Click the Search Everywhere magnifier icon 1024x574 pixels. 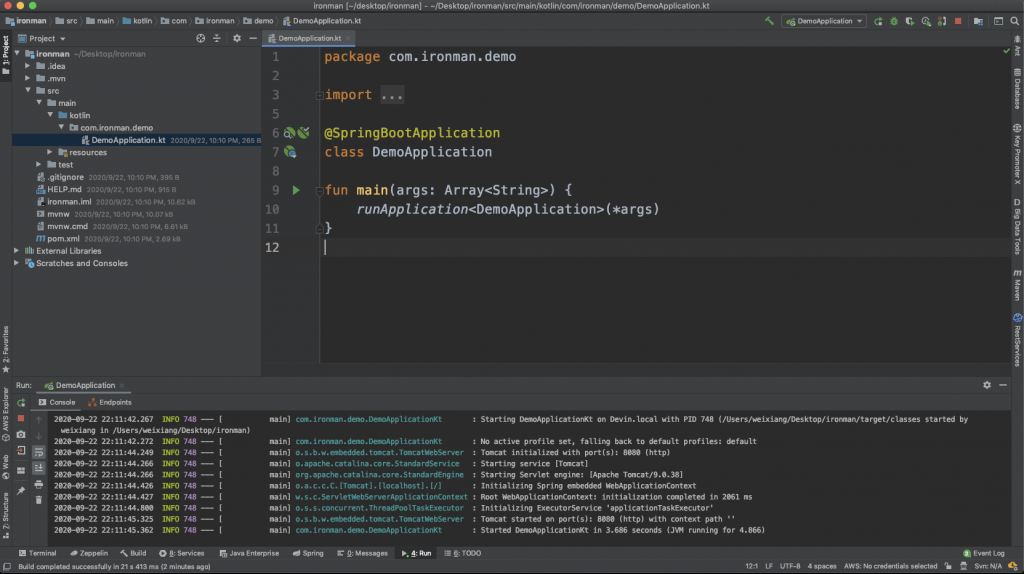tap(1014, 21)
